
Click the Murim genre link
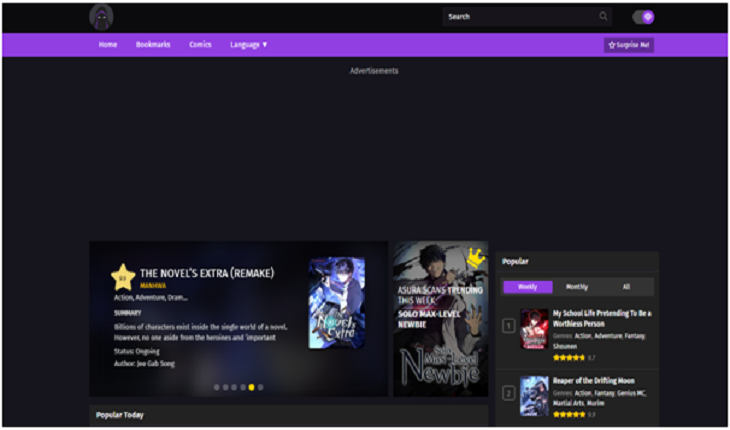595,403
